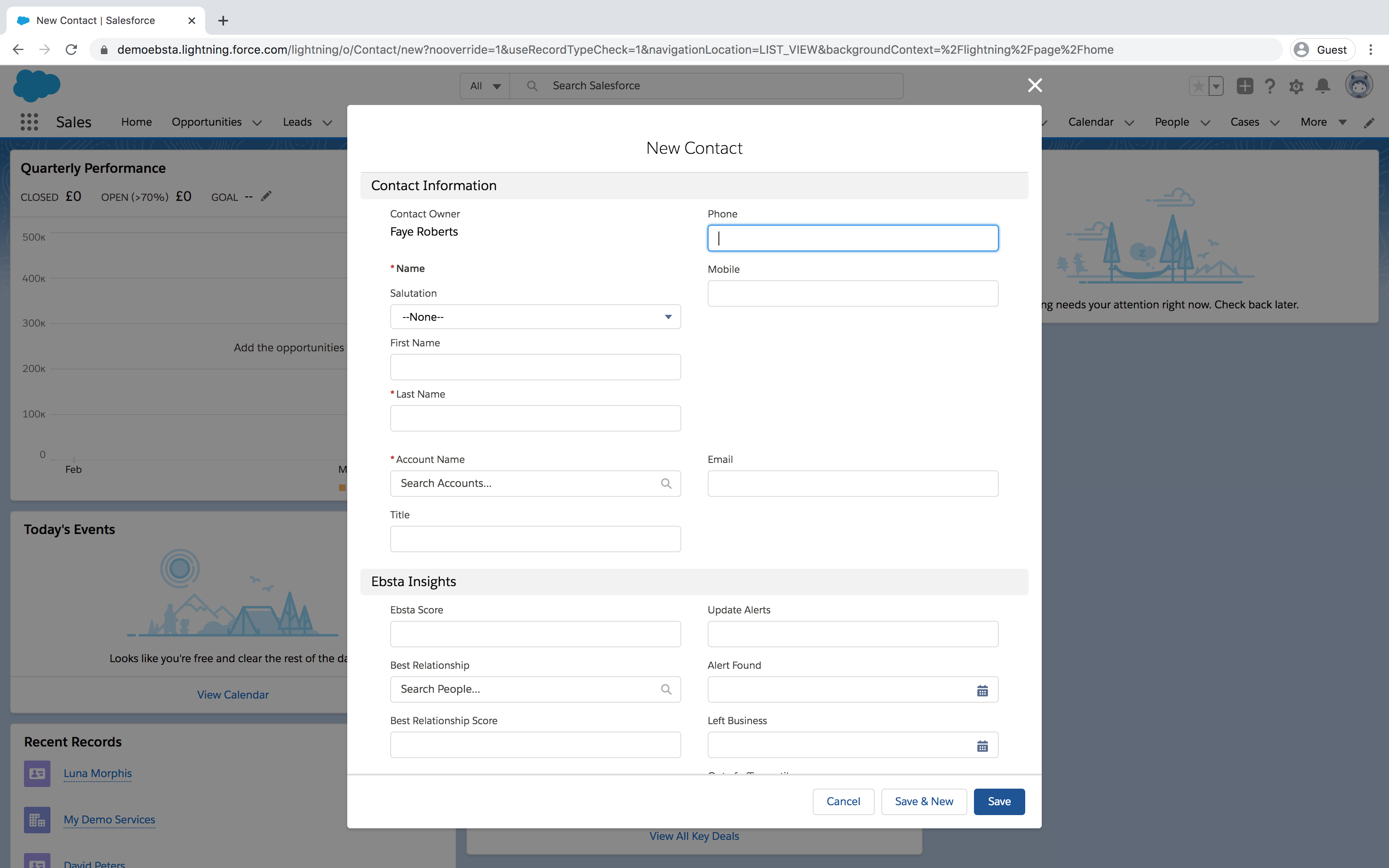Click the Save & New button
The image size is (1389, 868).
924,801
